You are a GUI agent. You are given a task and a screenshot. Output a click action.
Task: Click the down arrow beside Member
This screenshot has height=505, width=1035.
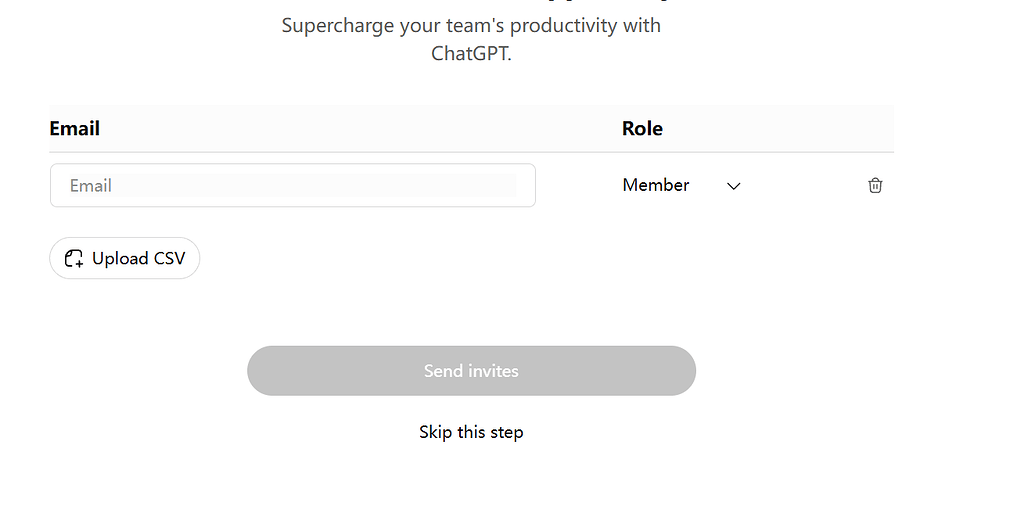733,186
